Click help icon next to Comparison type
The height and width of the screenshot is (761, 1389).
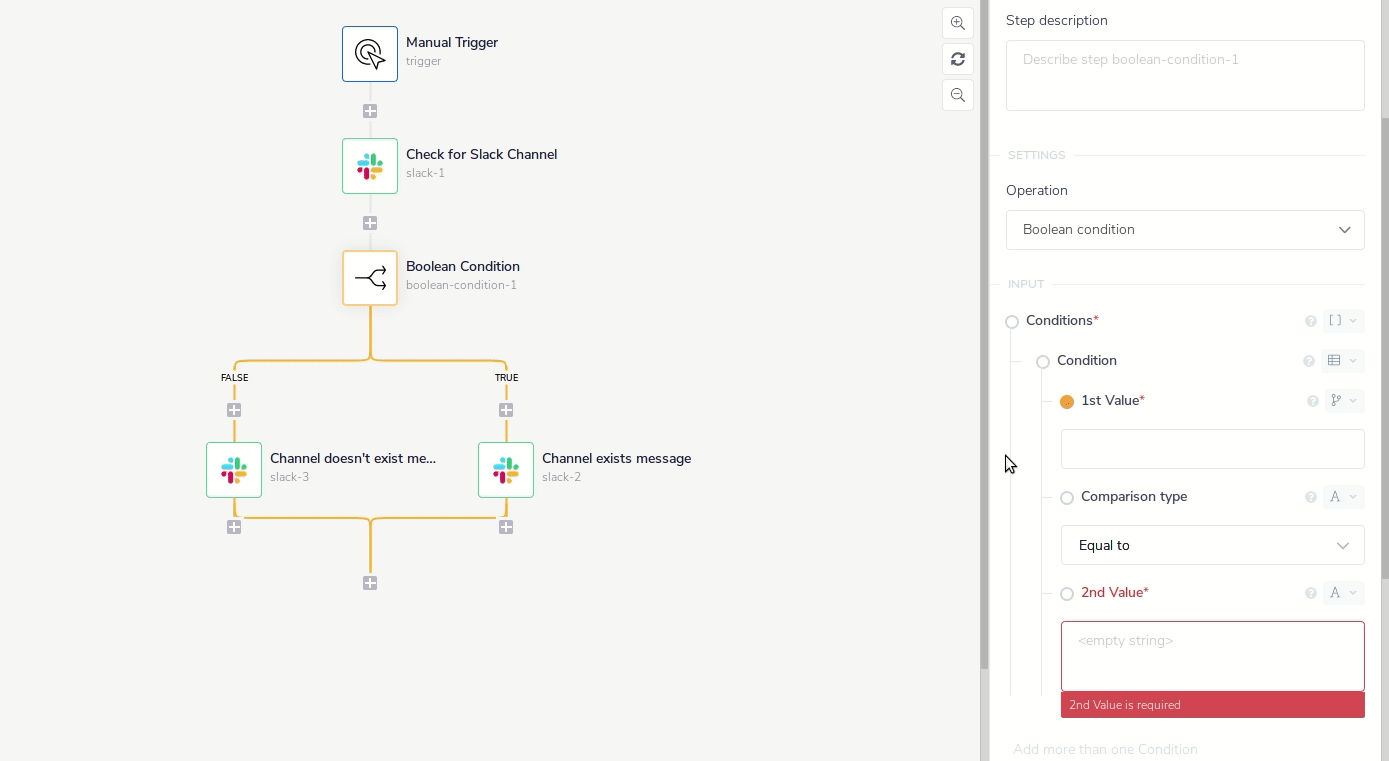point(1311,497)
